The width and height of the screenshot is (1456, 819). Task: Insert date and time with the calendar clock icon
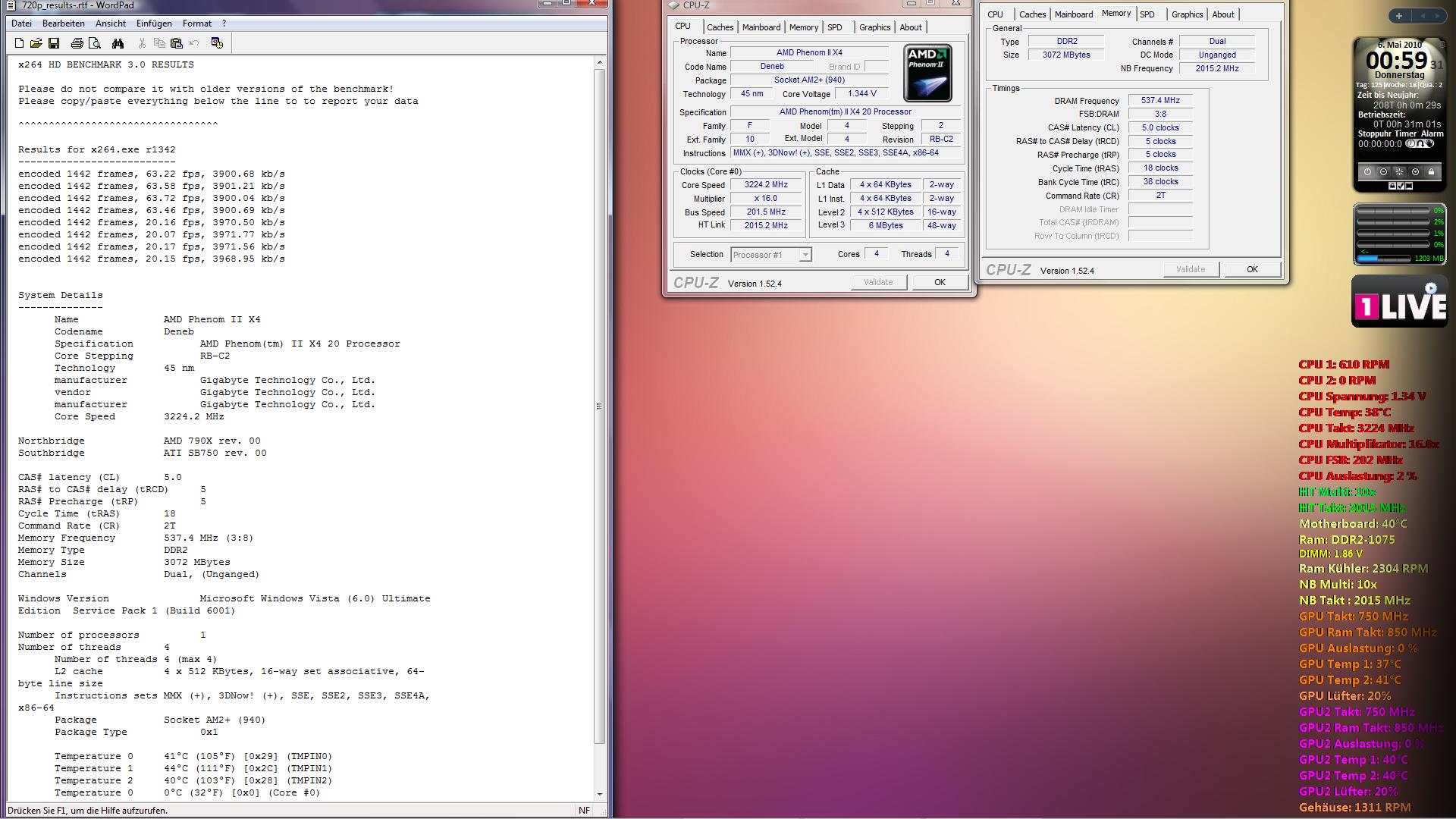(x=217, y=43)
